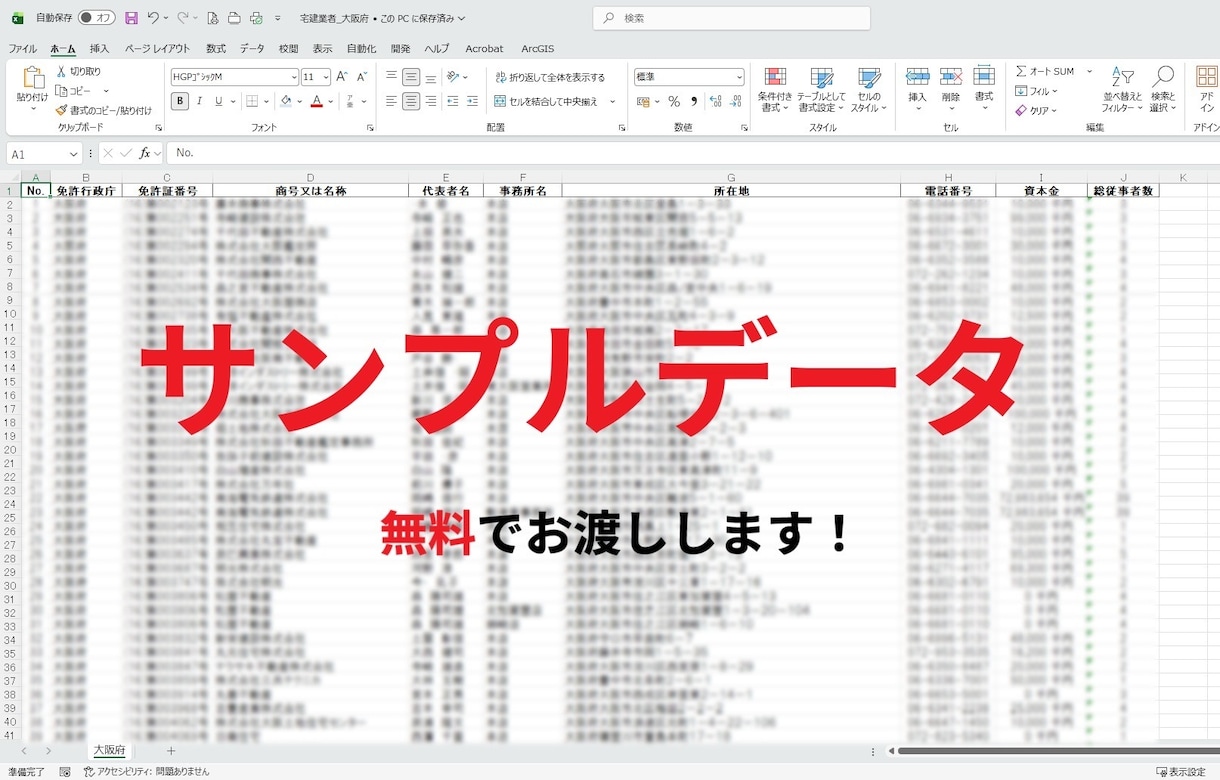1220x780 pixels.
Task: Add a new sheet with plus button
Action: point(171,750)
